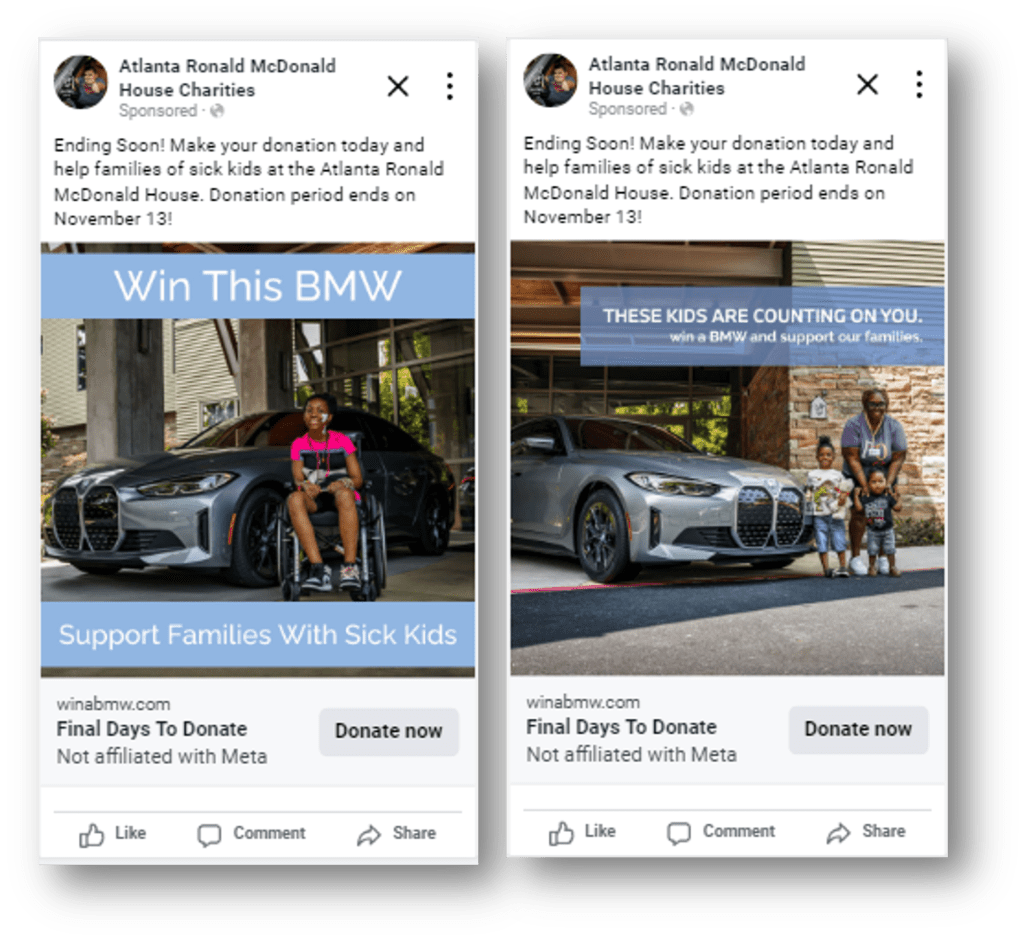The image size is (1024, 941).
Task: Click Donate now on right ad
Action: click(x=858, y=729)
